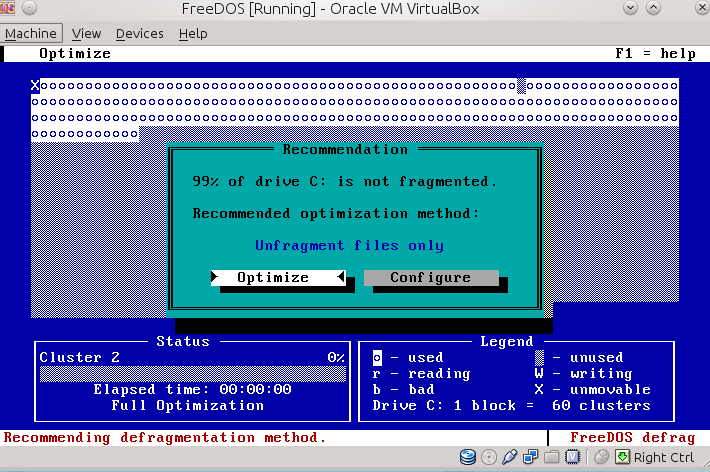This screenshot has width=710, height=472.
Task: Click the round pin button beside the title icon
Action: pyautogui.click(x=29, y=8)
